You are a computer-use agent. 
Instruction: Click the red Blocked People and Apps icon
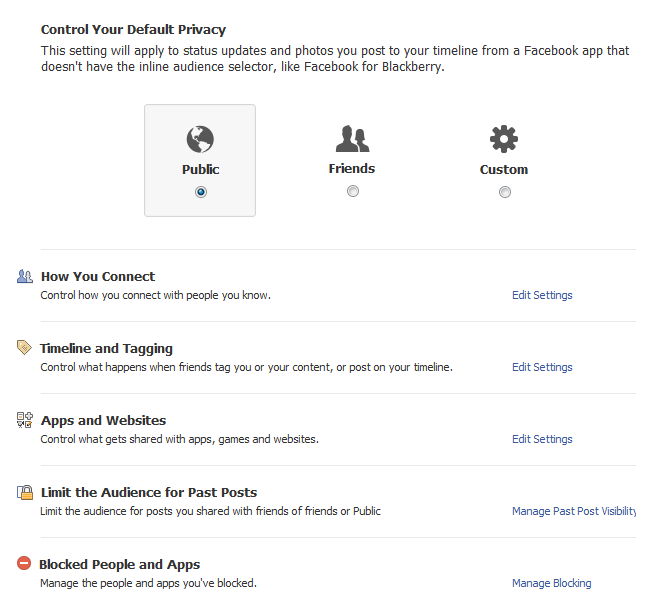tap(24, 563)
